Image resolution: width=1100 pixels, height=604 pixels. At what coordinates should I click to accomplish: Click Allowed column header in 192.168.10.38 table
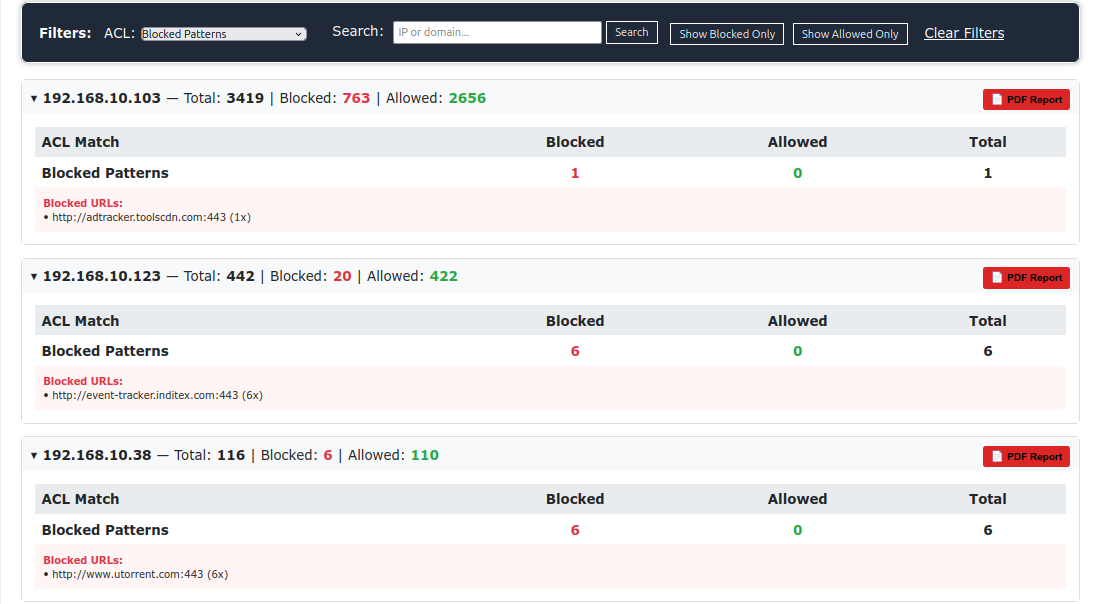798,499
